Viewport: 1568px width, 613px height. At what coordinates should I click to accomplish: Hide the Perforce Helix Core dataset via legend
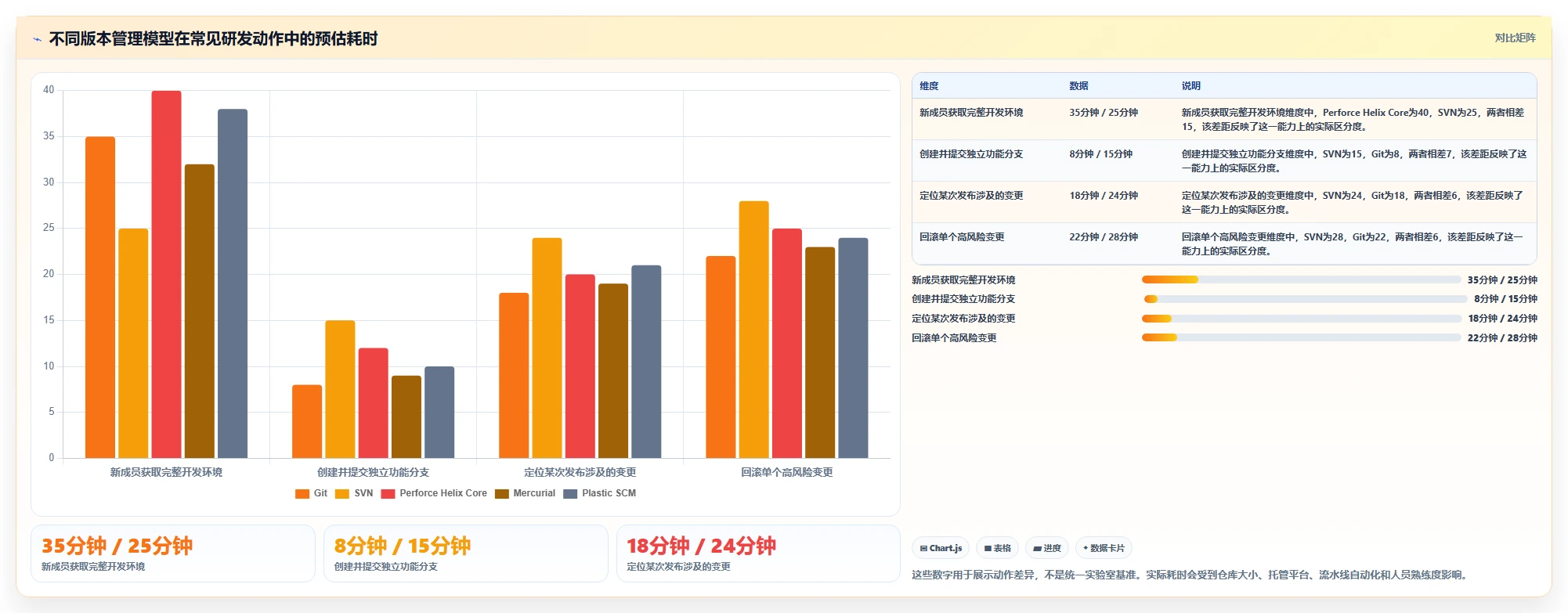[434, 493]
